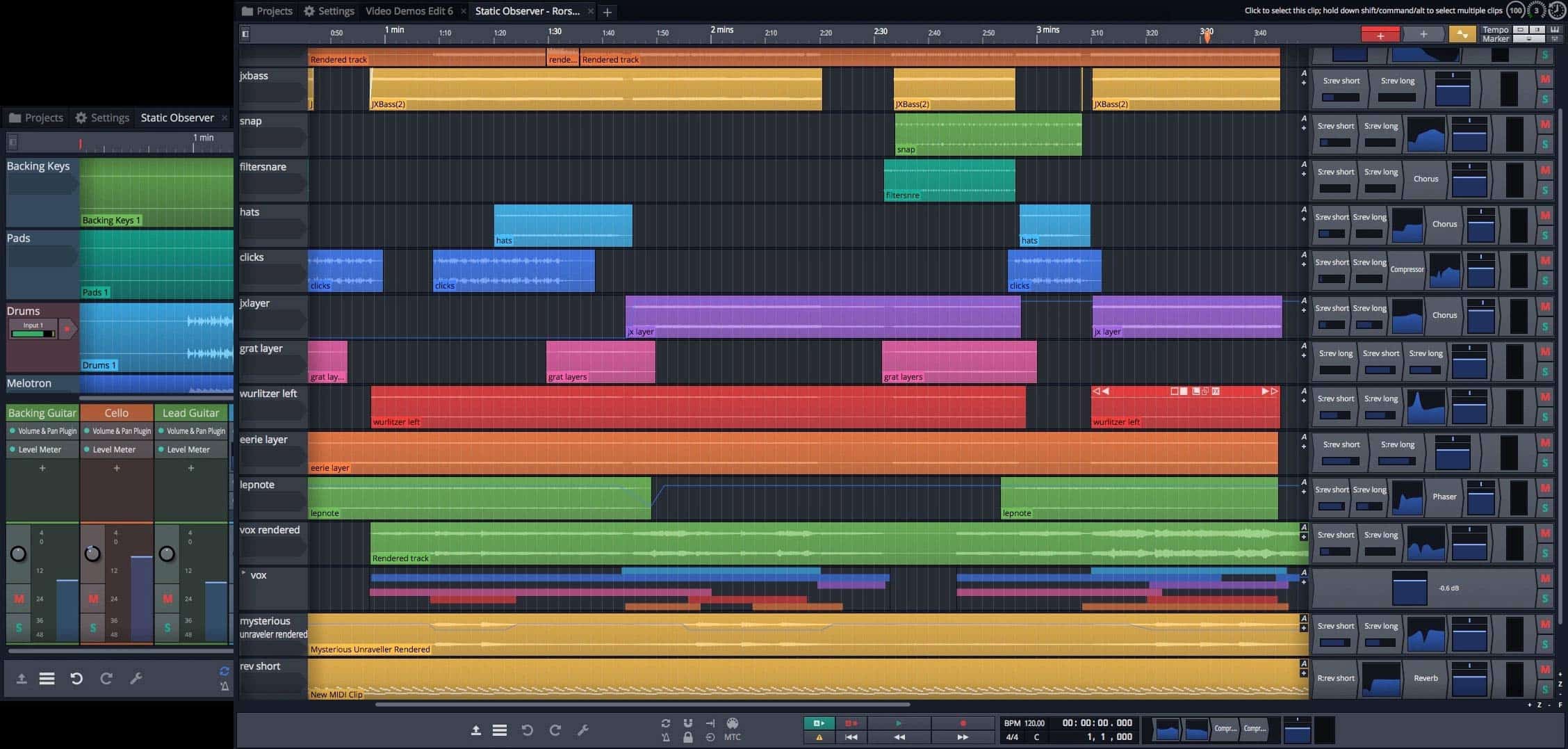Solo the snap track
The height and width of the screenshot is (749, 1568).
[x=1544, y=144]
